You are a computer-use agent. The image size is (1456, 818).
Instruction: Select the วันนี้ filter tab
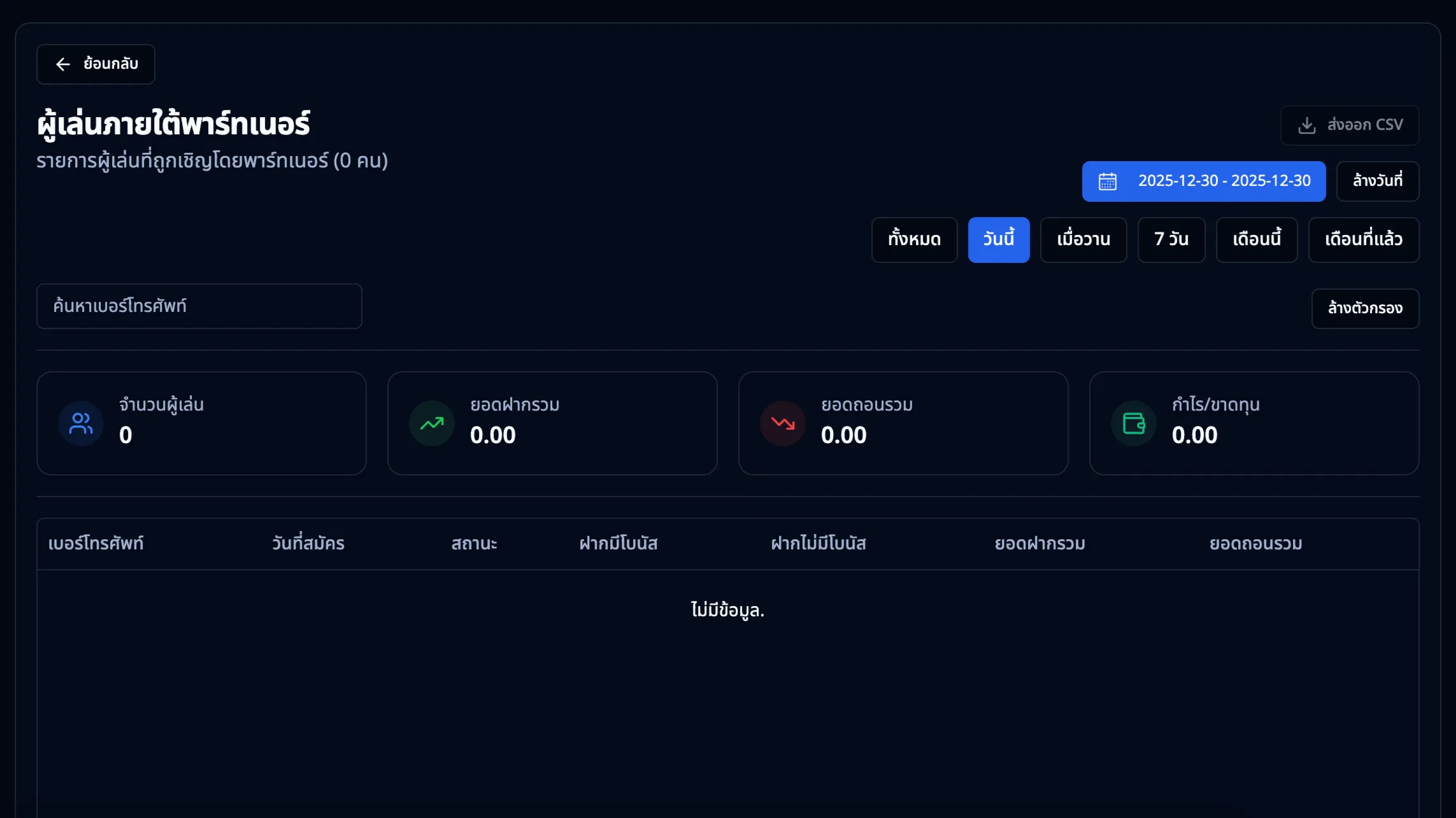[998, 240]
